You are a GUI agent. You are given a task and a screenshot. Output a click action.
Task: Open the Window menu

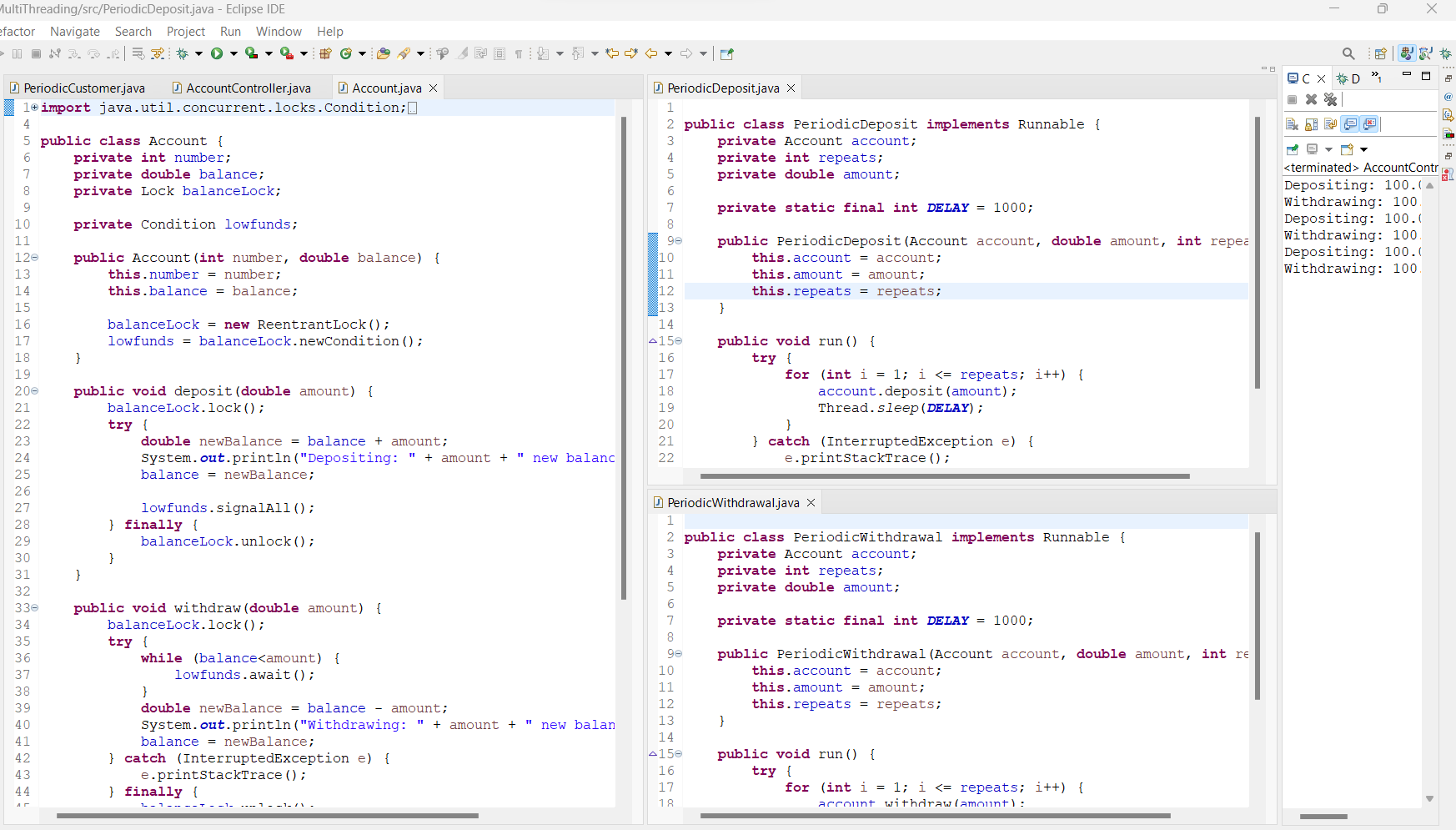click(279, 32)
